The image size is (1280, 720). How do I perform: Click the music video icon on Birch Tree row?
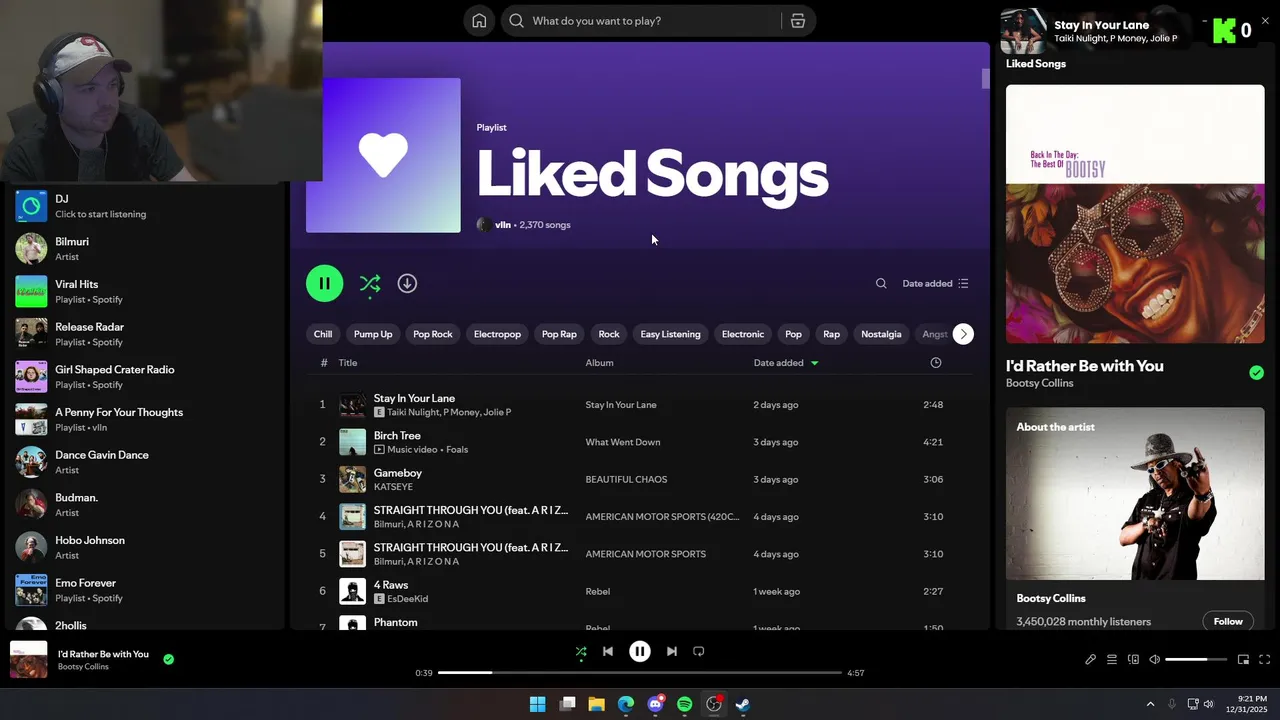pyautogui.click(x=379, y=450)
